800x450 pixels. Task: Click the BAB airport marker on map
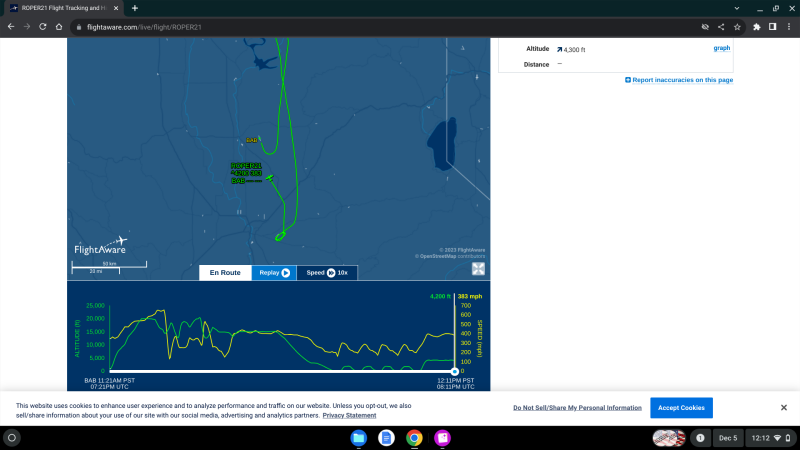[x=252, y=140]
